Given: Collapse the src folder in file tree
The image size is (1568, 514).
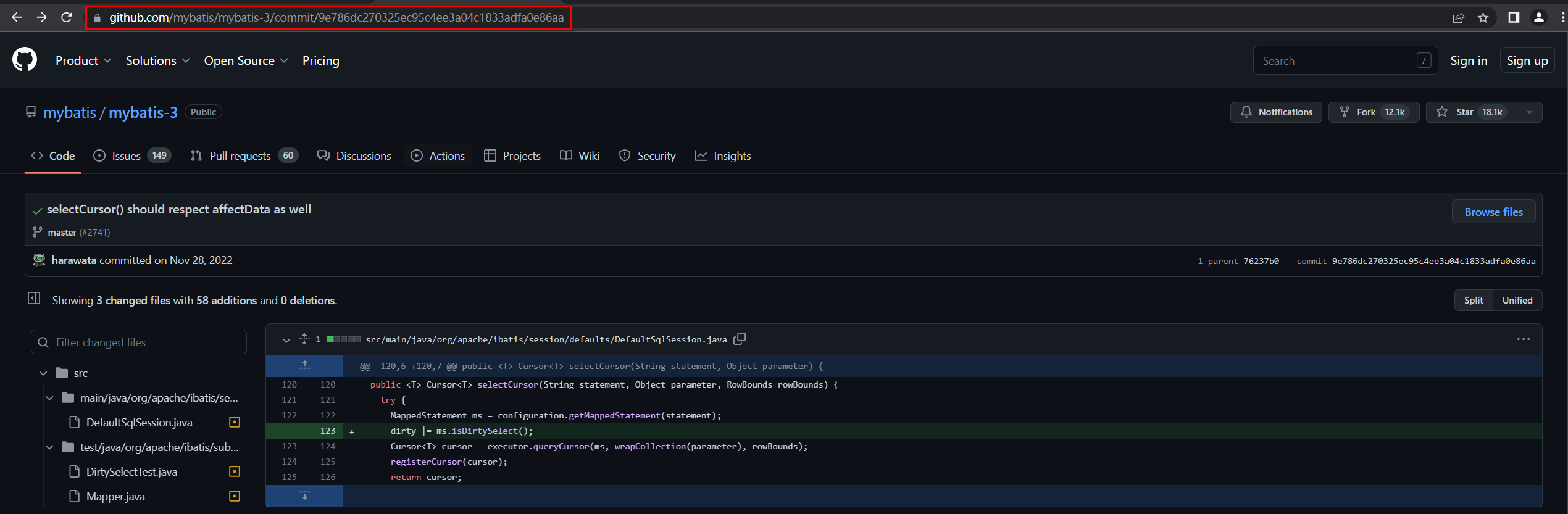Looking at the screenshot, I should point(43,373).
